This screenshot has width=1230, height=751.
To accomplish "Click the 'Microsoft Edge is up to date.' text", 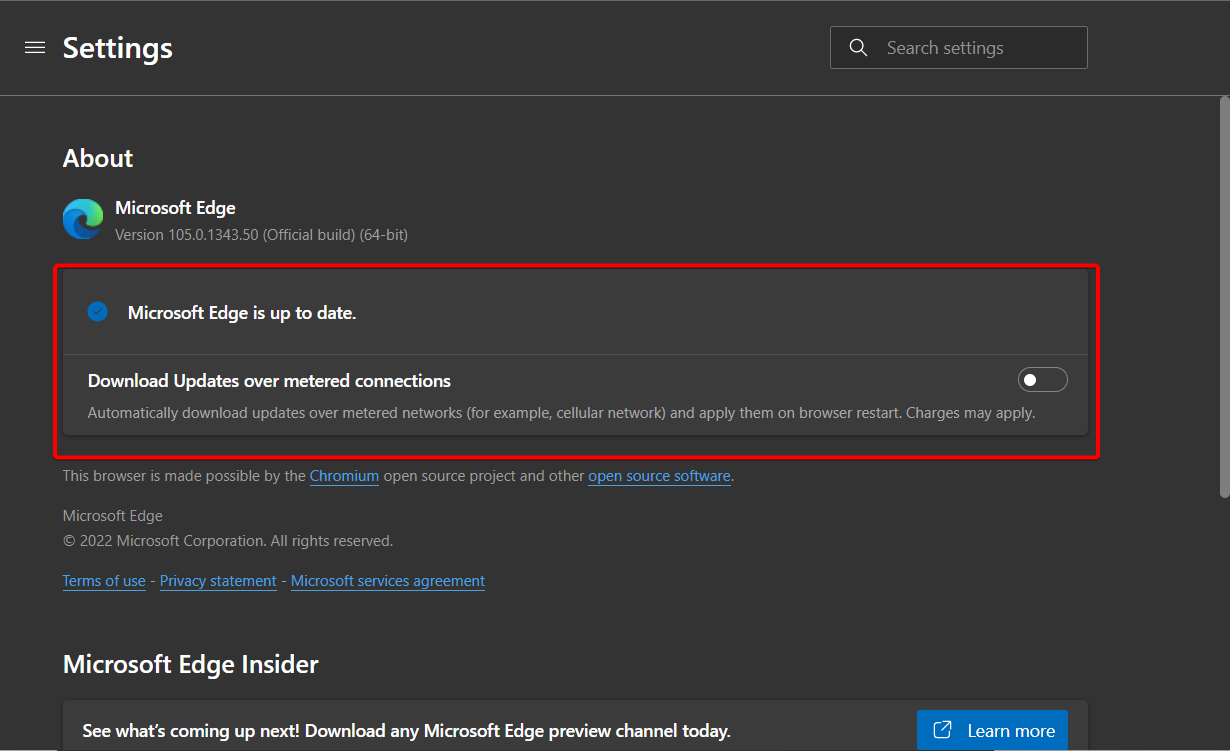I will (x=242, y=313).
